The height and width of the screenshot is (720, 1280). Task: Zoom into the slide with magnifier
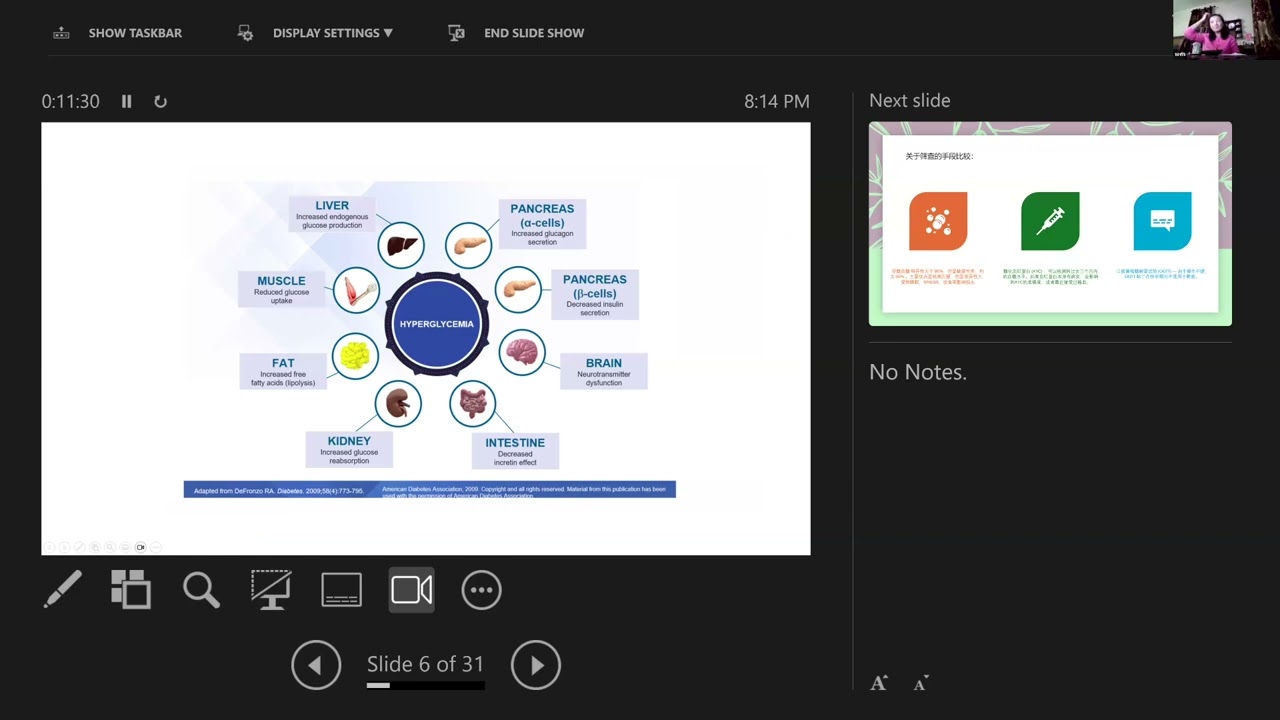click(201, 590)
